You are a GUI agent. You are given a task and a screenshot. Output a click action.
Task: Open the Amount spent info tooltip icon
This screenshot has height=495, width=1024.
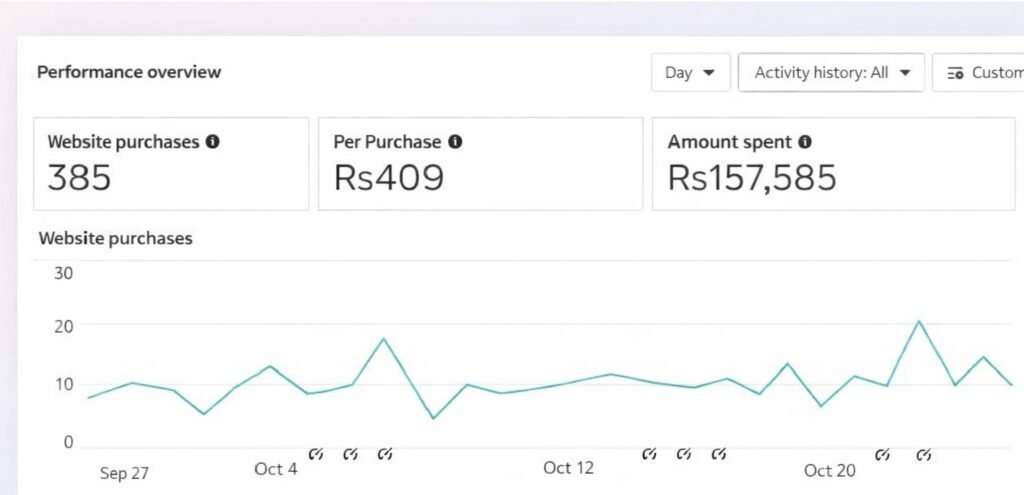coord(805,142)
